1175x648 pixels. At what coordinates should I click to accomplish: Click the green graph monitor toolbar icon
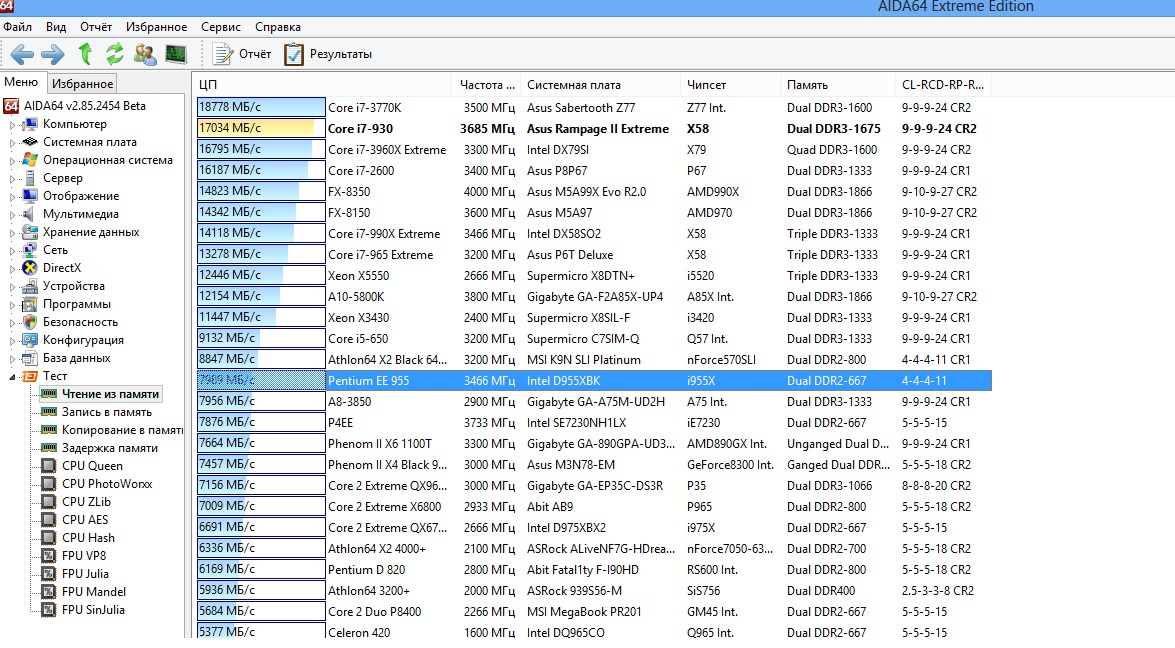click(x=176, y=54)
